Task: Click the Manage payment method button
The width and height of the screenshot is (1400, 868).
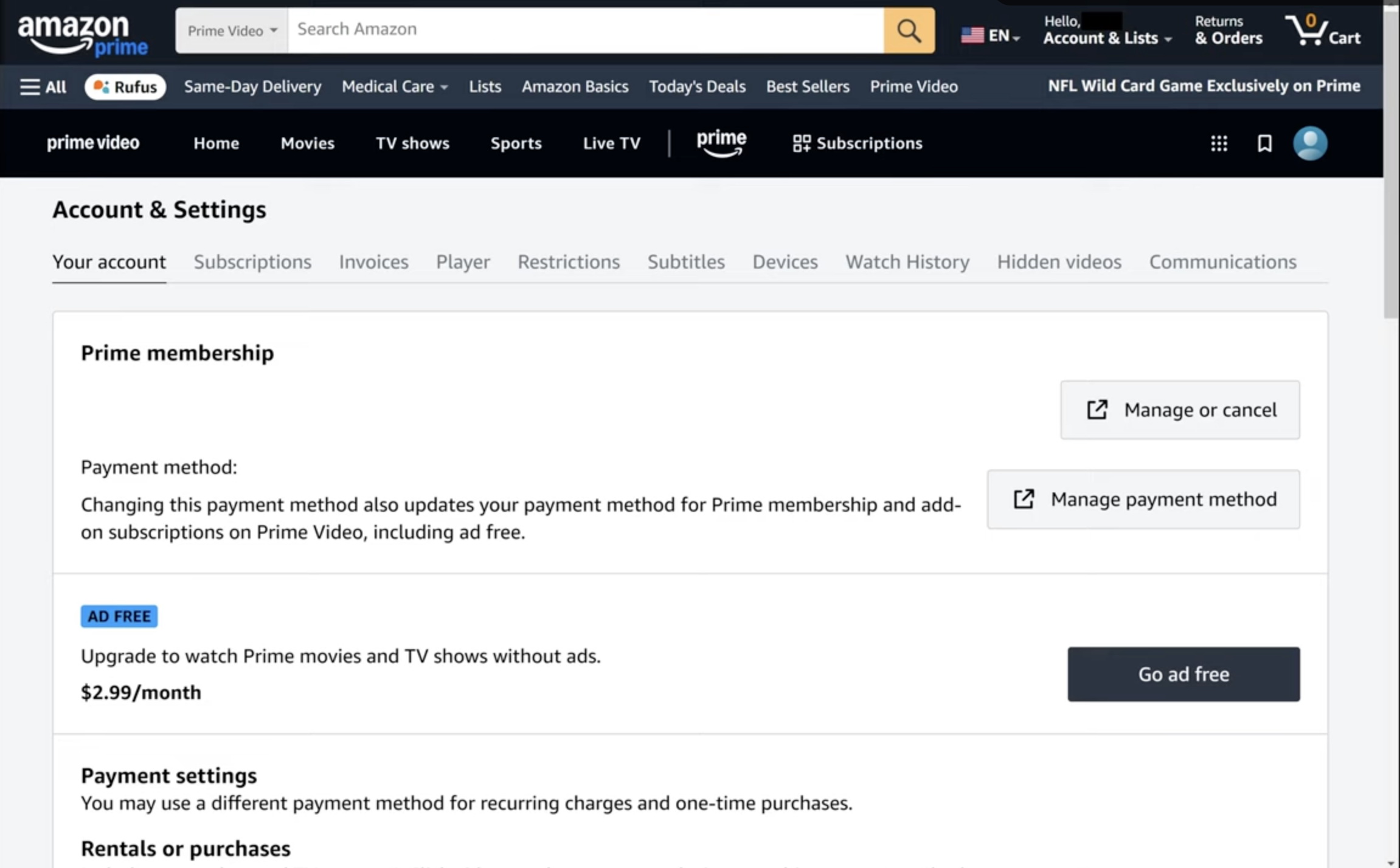Action: click(1143, 500)
